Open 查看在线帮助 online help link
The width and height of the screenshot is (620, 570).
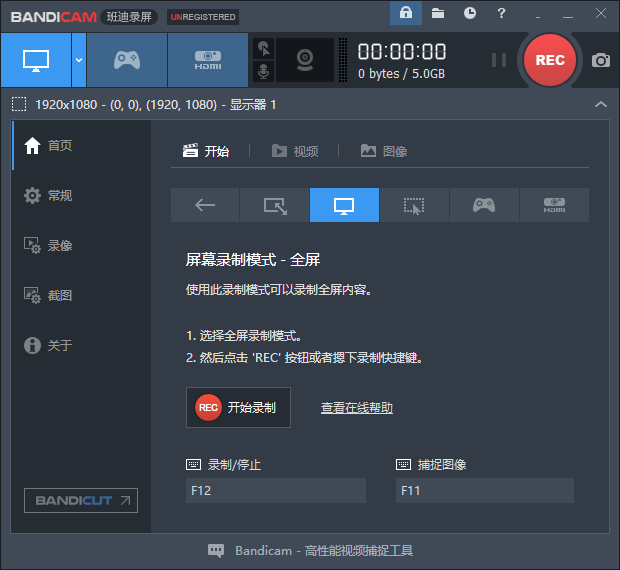click(357, 408)
